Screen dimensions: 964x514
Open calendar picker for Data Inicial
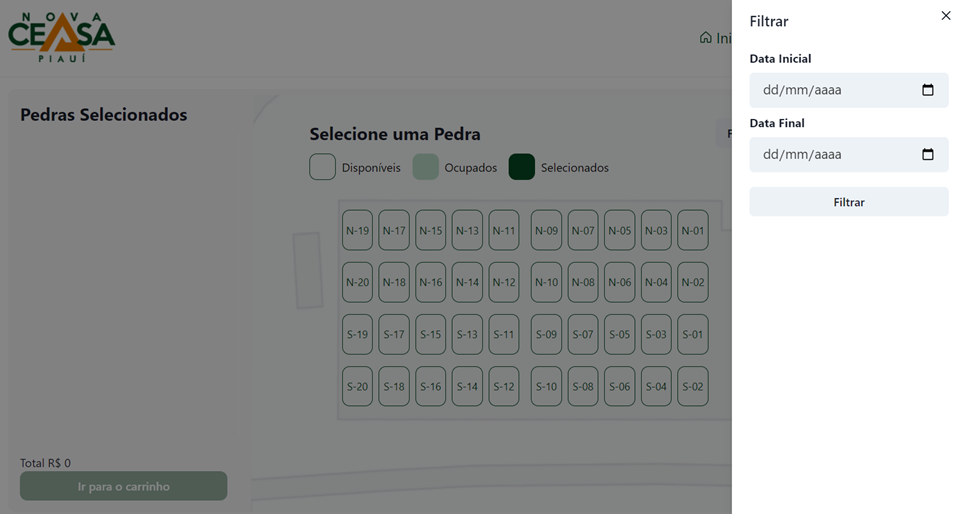coord(927,90)
